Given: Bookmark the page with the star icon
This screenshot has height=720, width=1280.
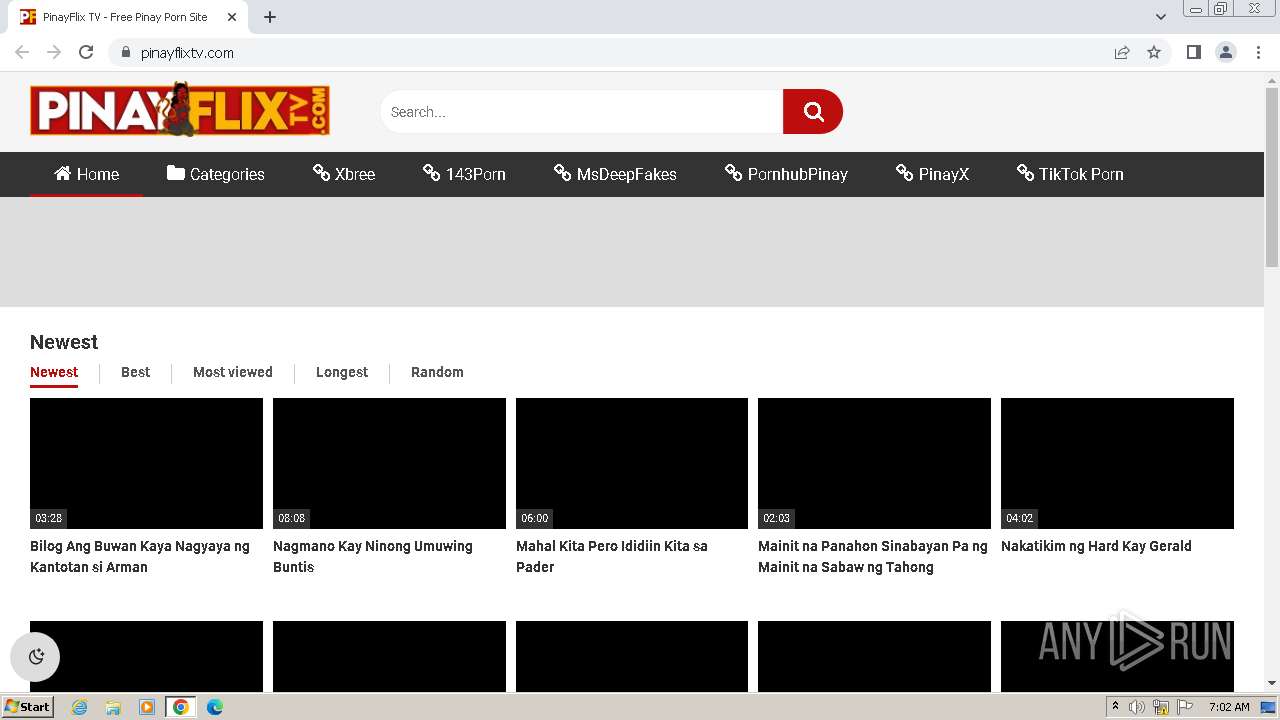Looking at the screenshot, I should (x=1154, y=53).
